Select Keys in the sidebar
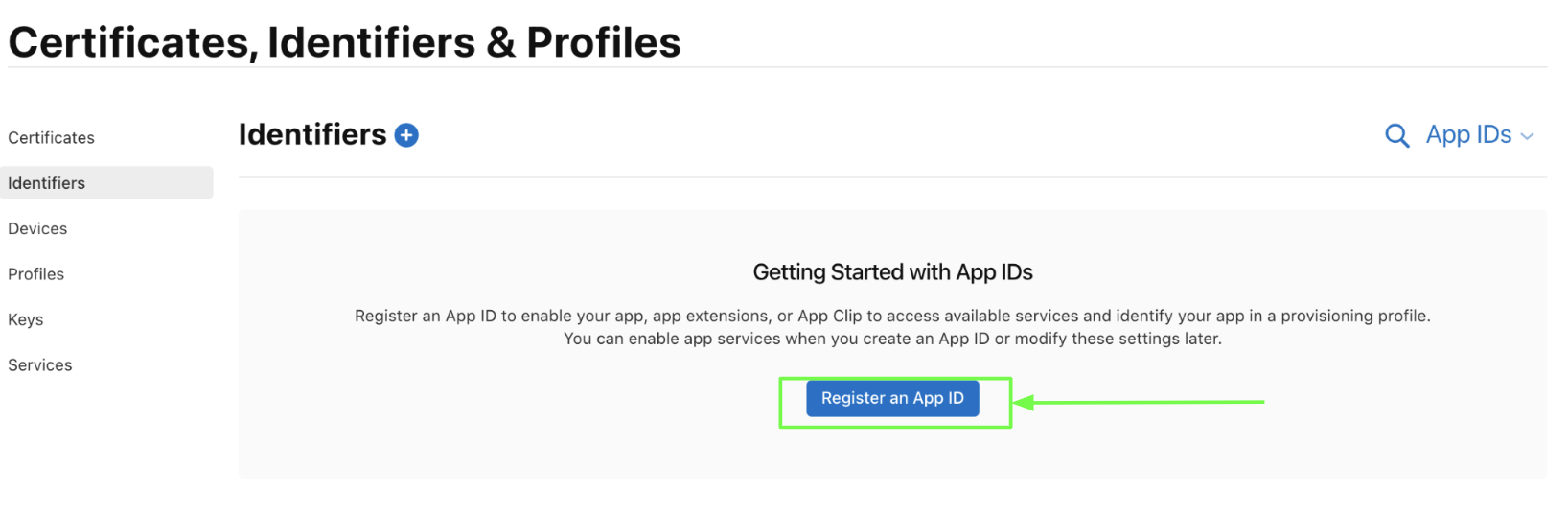 [26, 319]
